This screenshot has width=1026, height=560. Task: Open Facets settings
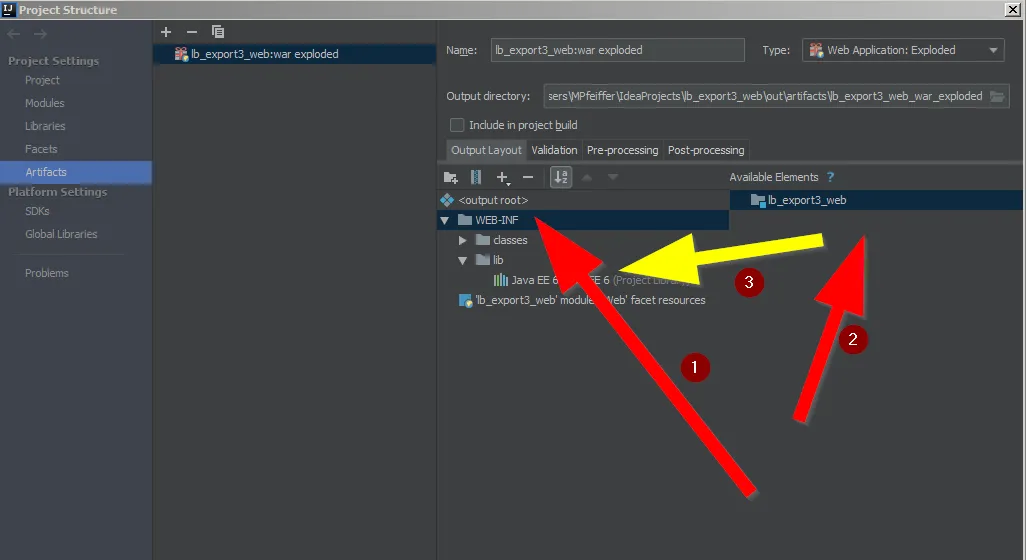tap(41, 149)
